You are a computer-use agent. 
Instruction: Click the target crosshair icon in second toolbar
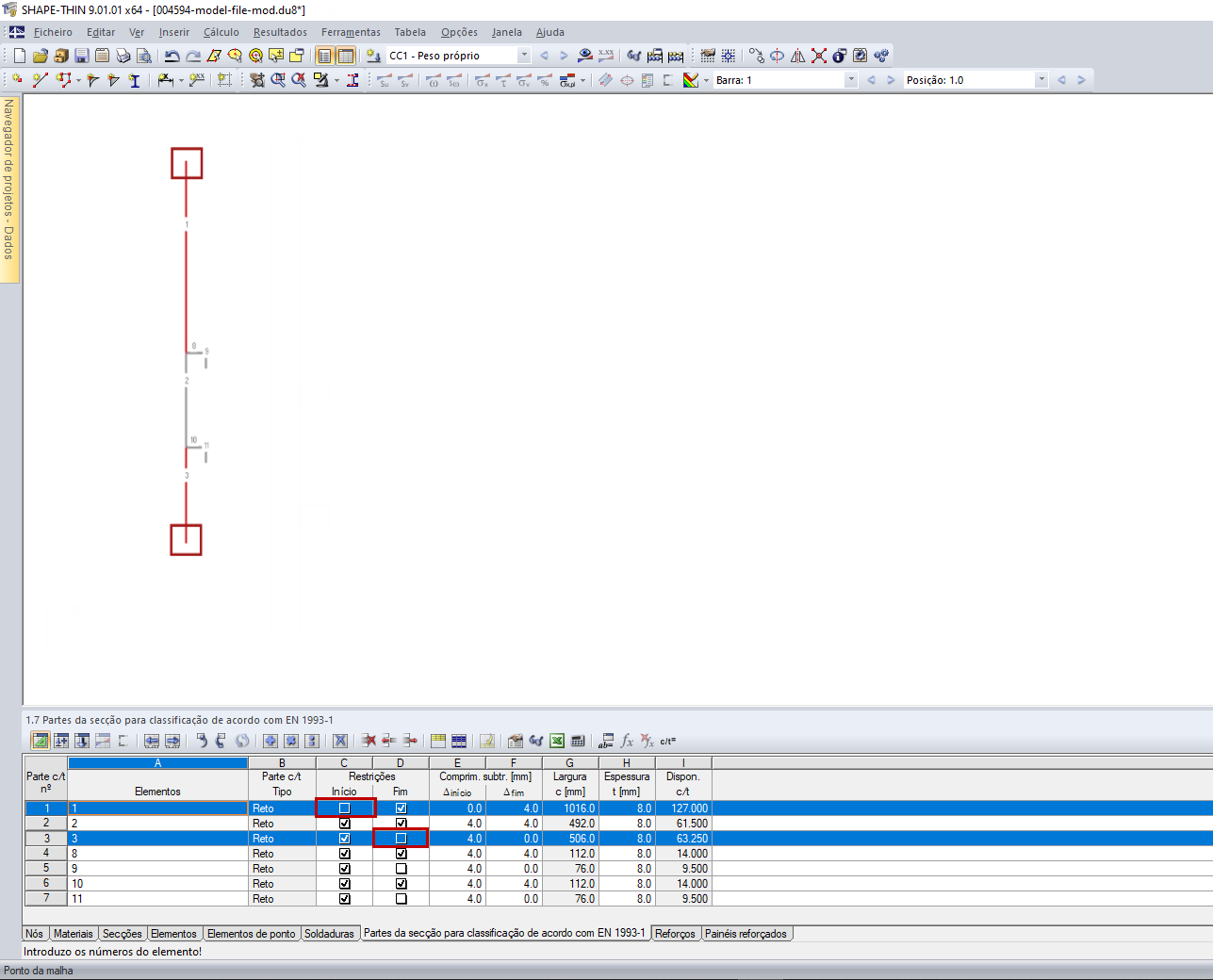click(x=627, y=80)
